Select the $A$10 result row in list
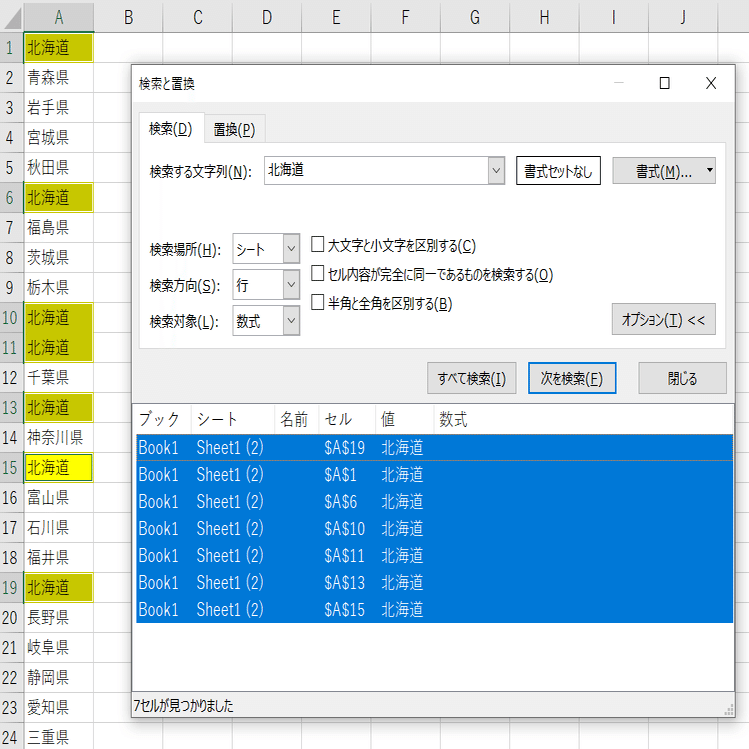This screenshot has height=749, width=749. pos(434,529)
